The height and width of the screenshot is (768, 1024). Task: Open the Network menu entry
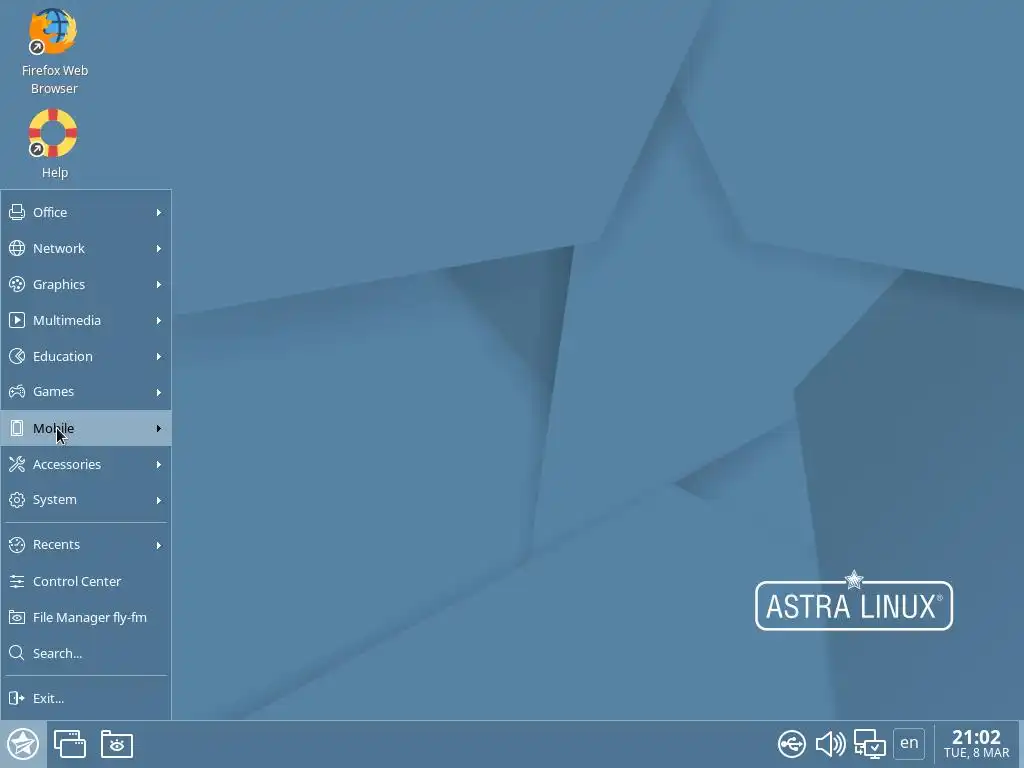pyautogui.click(x=86, y=248)
